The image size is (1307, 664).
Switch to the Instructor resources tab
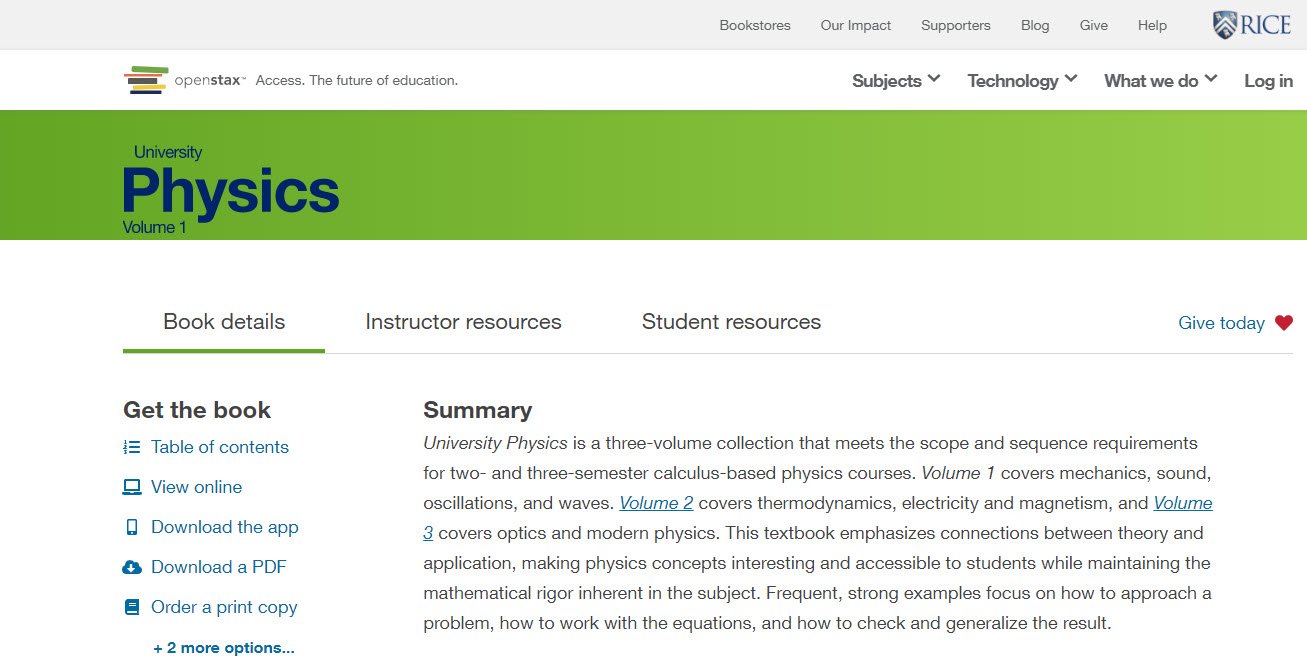(x=463, y=322)
